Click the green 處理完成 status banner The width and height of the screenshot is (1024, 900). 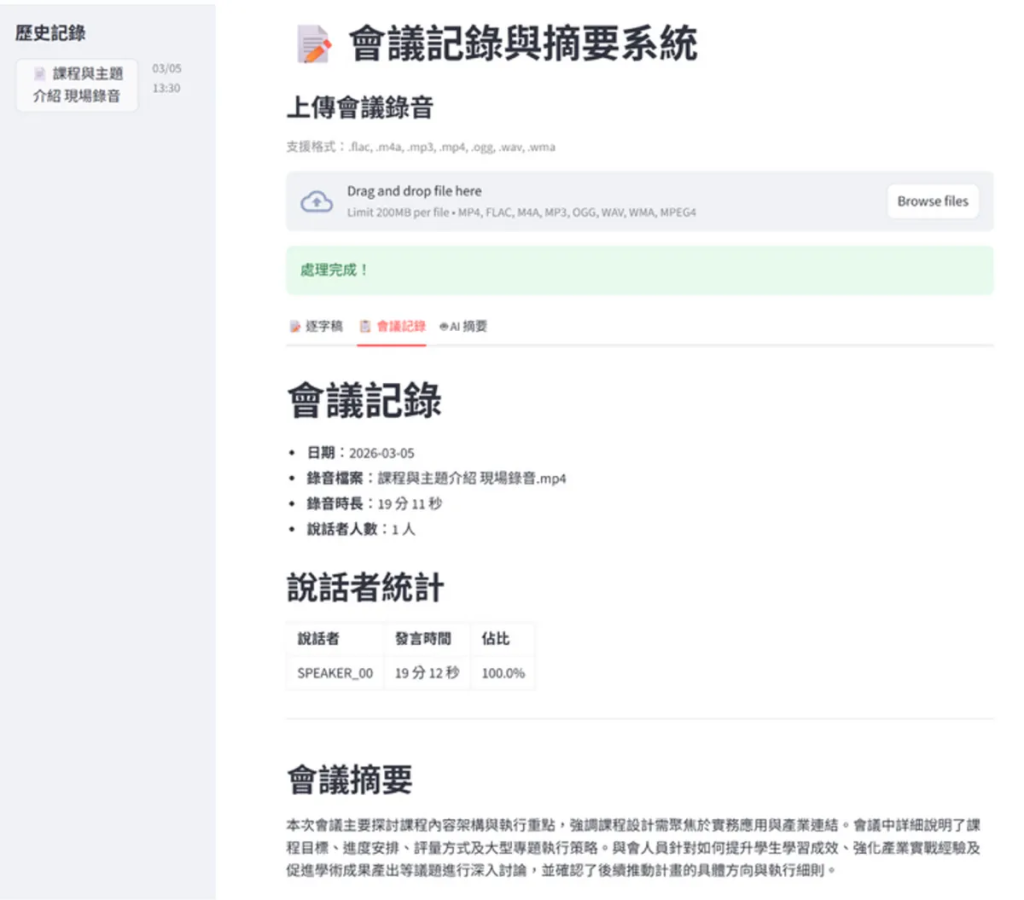pos(639,270)
